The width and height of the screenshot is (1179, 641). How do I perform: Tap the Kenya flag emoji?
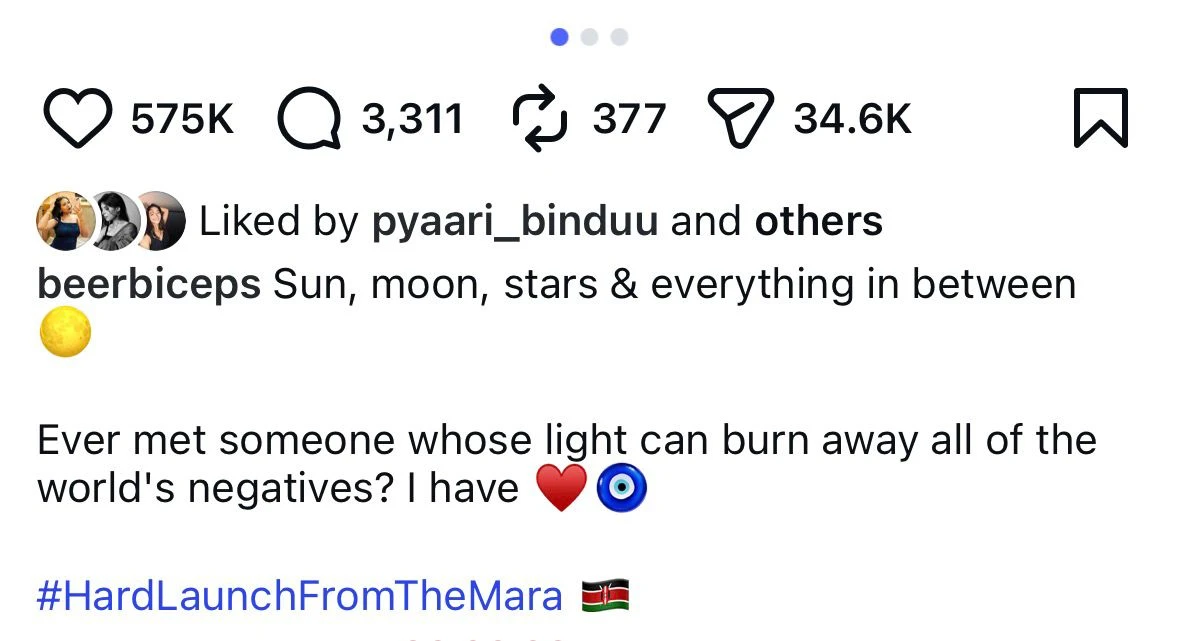605,597
